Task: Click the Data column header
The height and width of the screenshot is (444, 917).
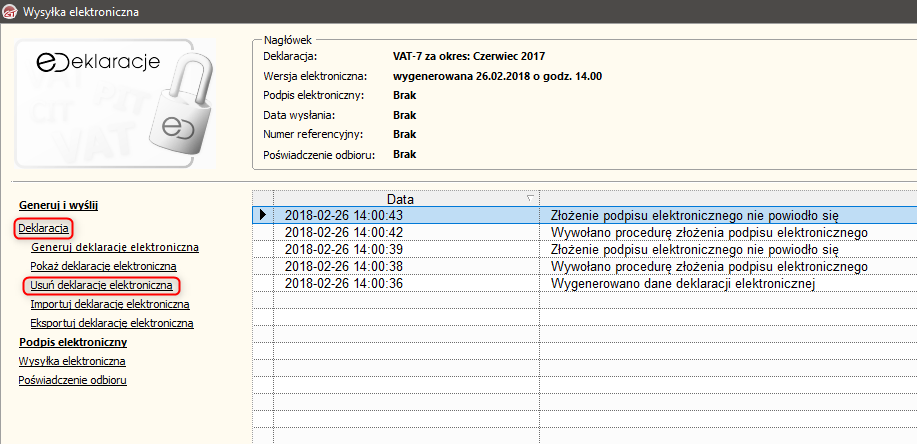Action: pyautogui.click(x=406, y=198)
